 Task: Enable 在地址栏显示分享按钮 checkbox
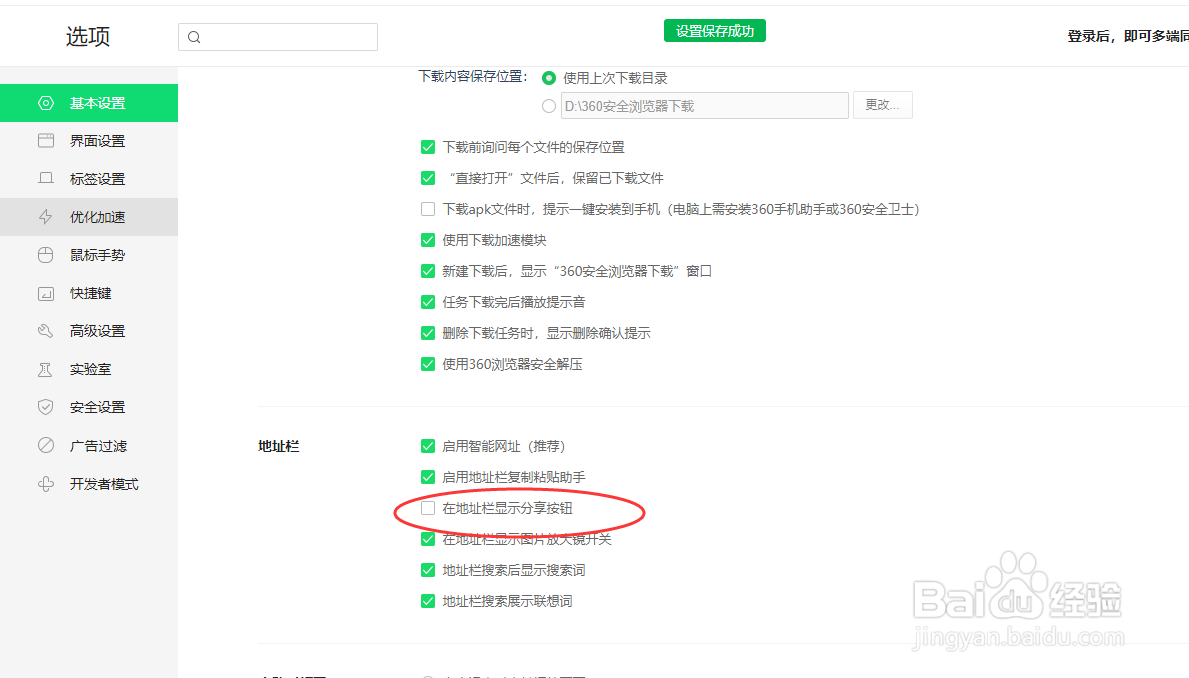(x=428, y=508)
